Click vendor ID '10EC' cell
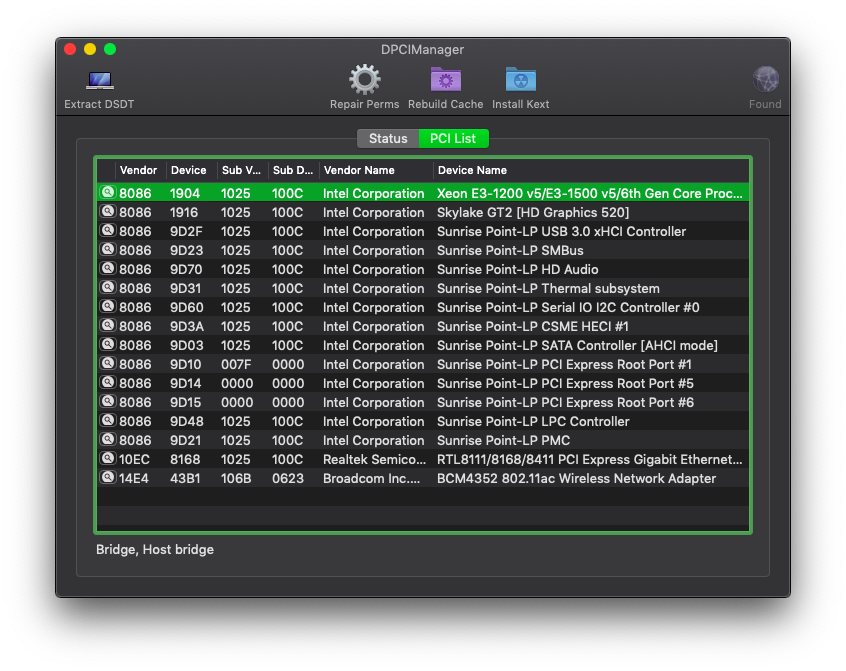This screenshot has height=671, width=846. [134, 460]
